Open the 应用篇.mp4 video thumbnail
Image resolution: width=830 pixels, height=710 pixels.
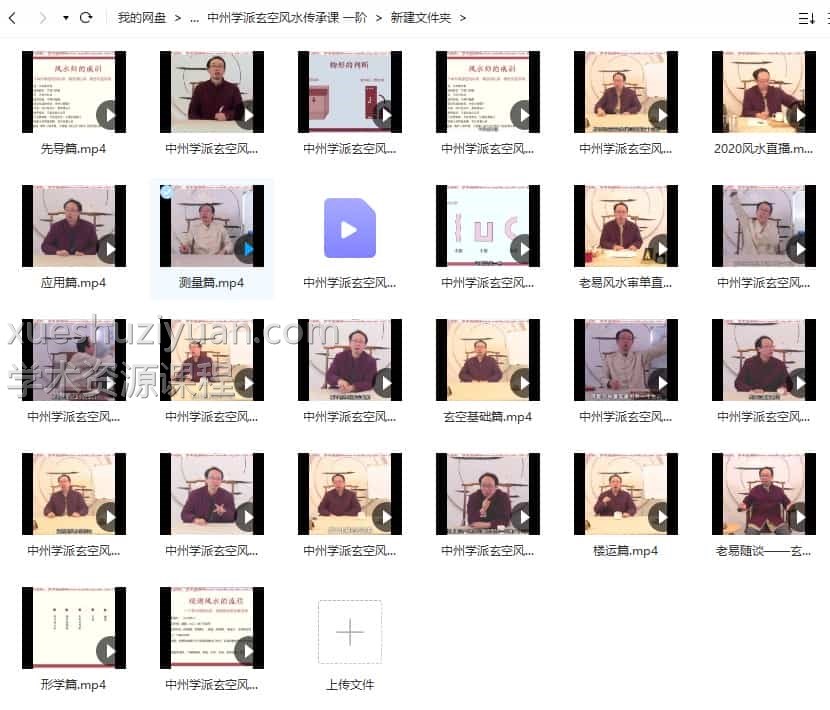click(x=74, y=226)
